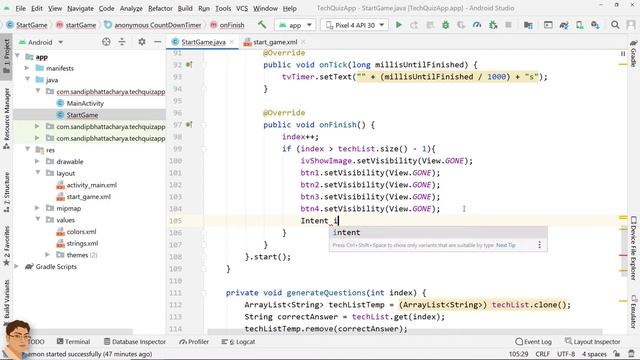Open the Event Log
The width and height of the screenshot is (640, 360).
pos(533,342)
